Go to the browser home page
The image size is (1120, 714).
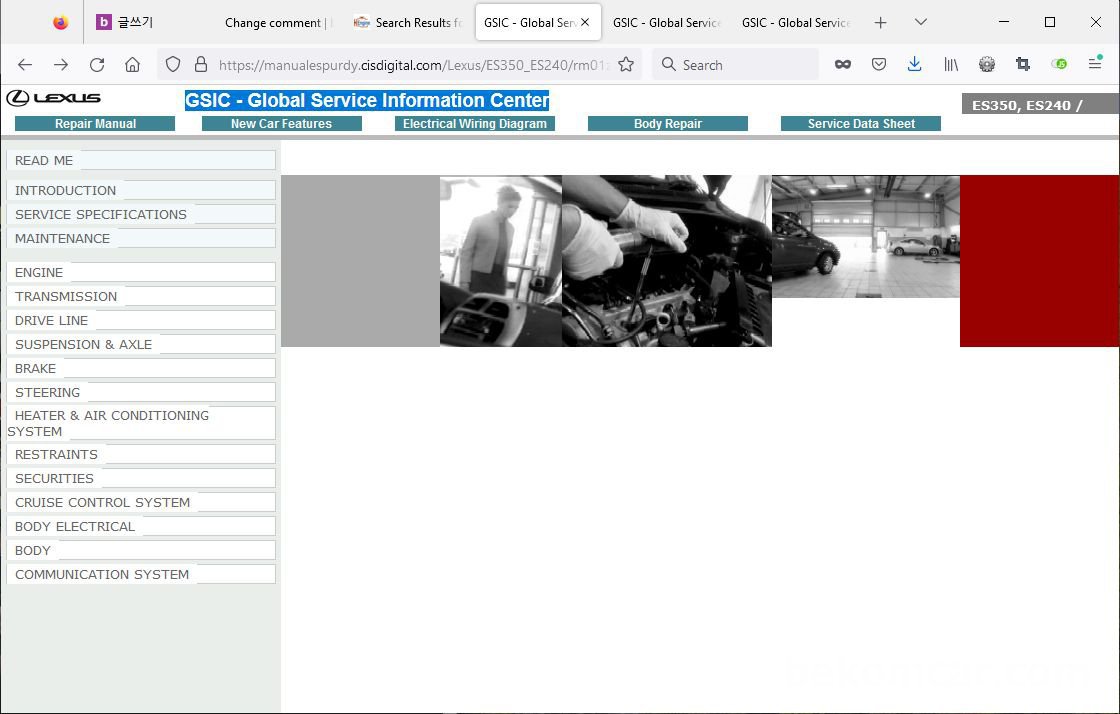pos(132,64)
